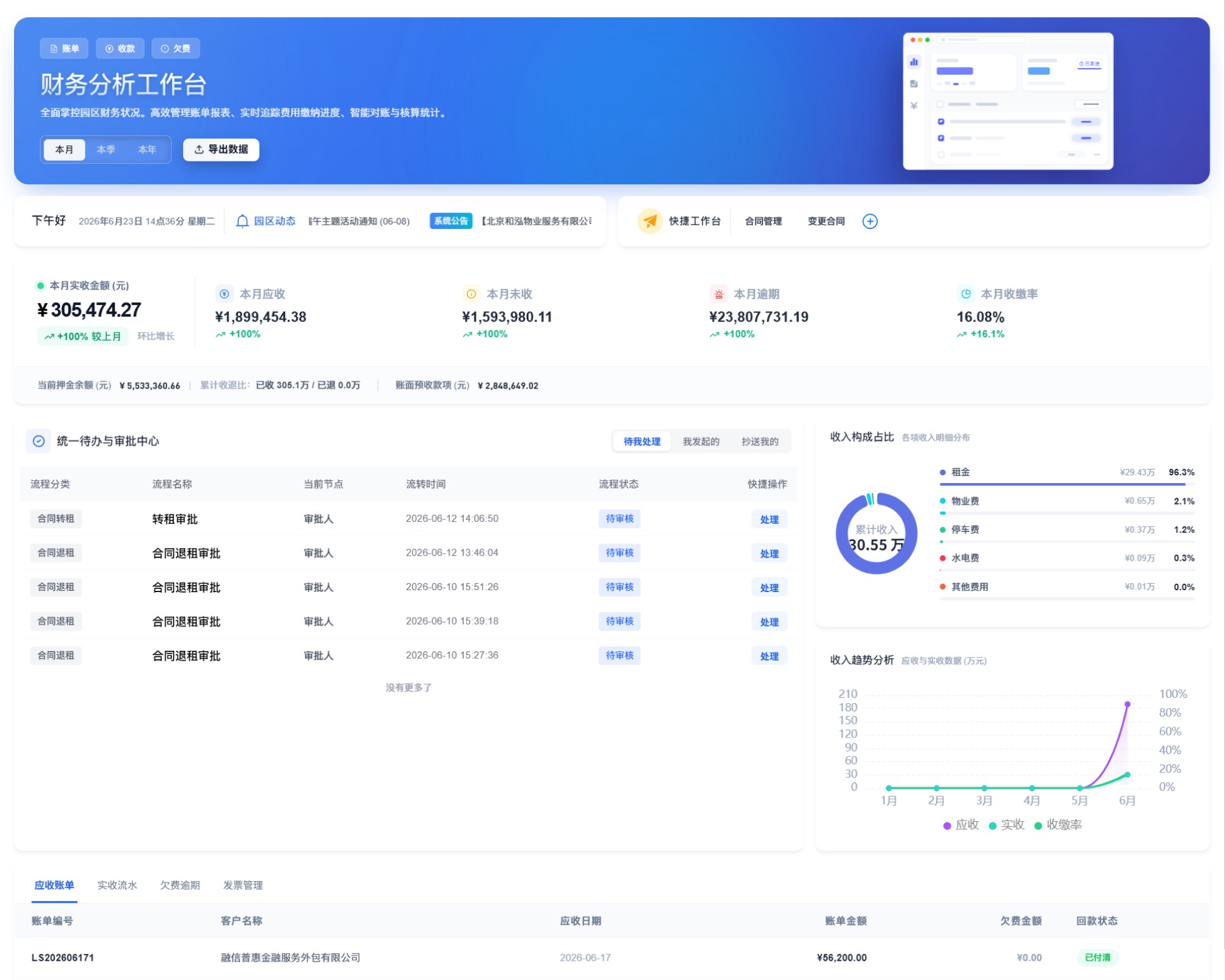Viewport: 1225px width, 980px height.
Task: Open the 账单 shortcut chip
Action: [64, 48]
